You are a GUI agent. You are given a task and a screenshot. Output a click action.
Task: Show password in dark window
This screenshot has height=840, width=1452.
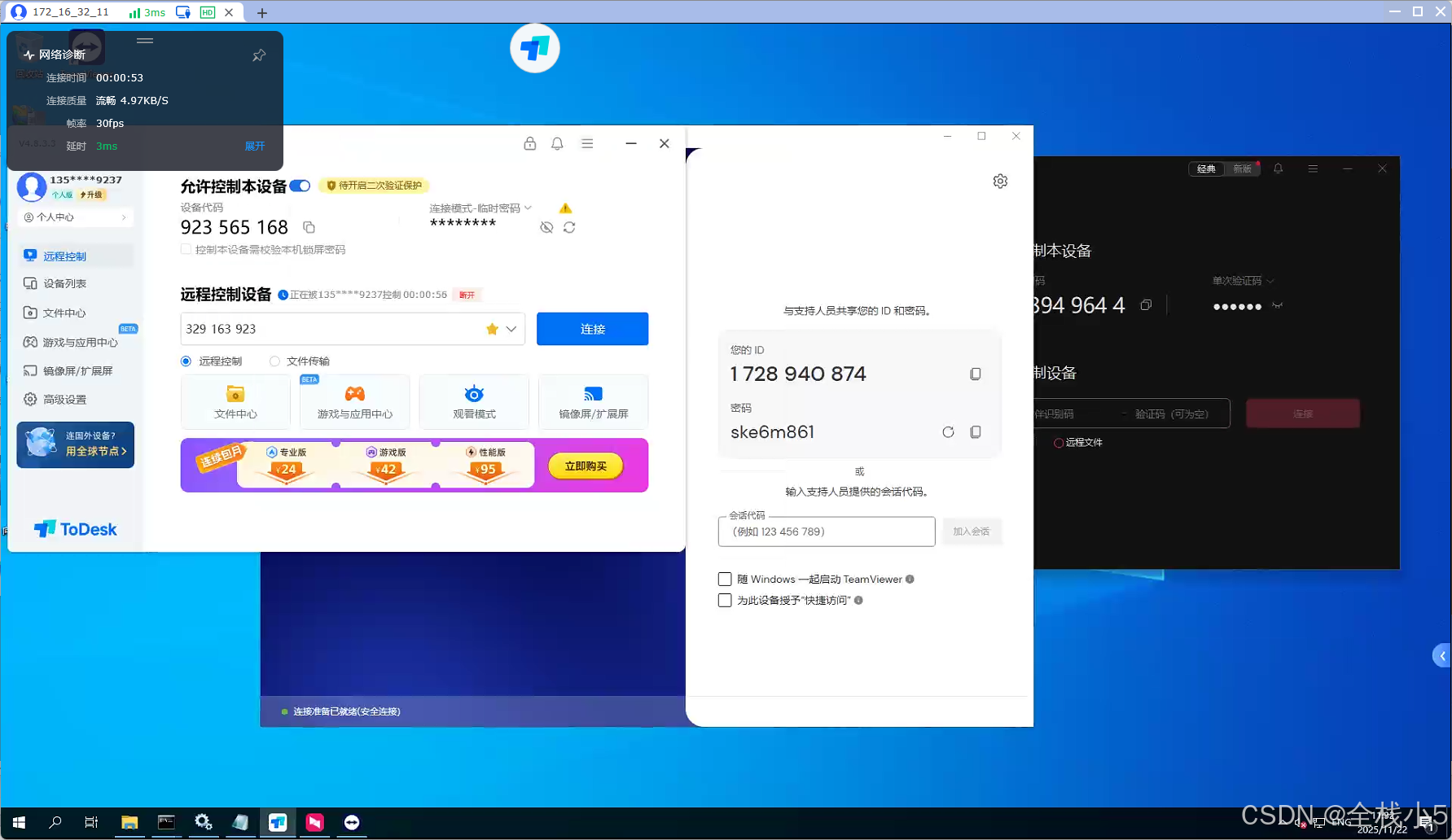1277,306
